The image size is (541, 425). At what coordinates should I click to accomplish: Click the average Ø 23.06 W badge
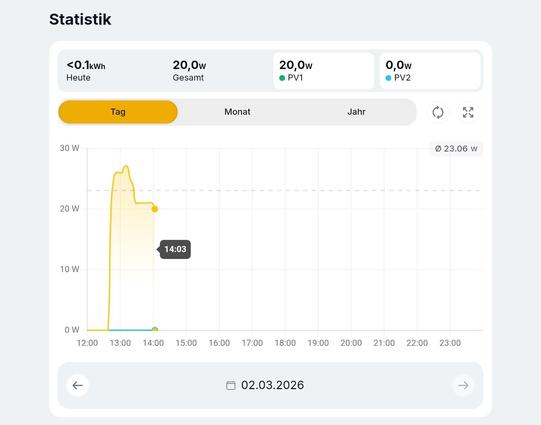point(456,149)
